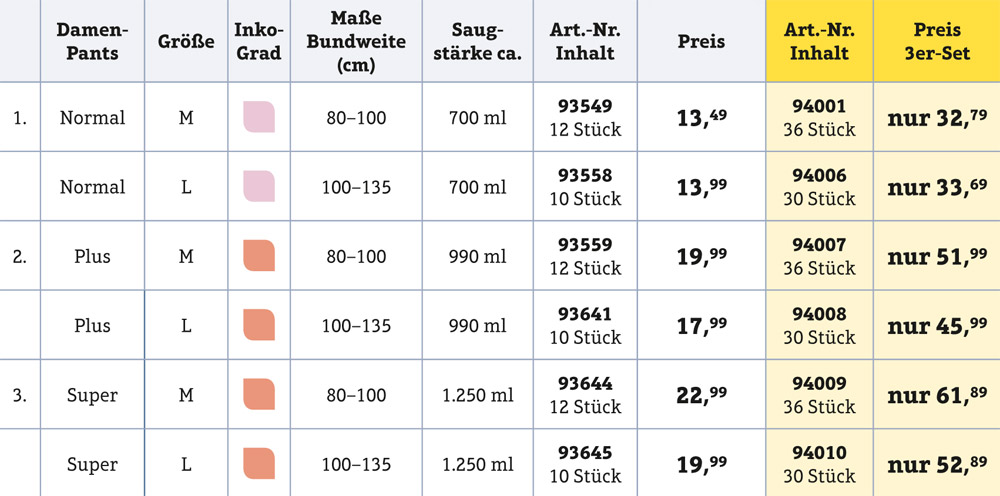Image resolution: width=1000 pixels, height=496 pixels.
Task: Click the Inko-Grad icon for Super M
Action: click(x=259, y=394)
